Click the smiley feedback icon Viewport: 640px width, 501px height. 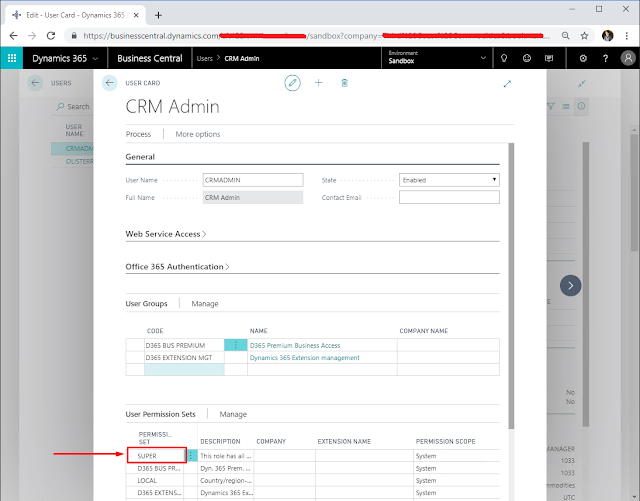(527, 58)
